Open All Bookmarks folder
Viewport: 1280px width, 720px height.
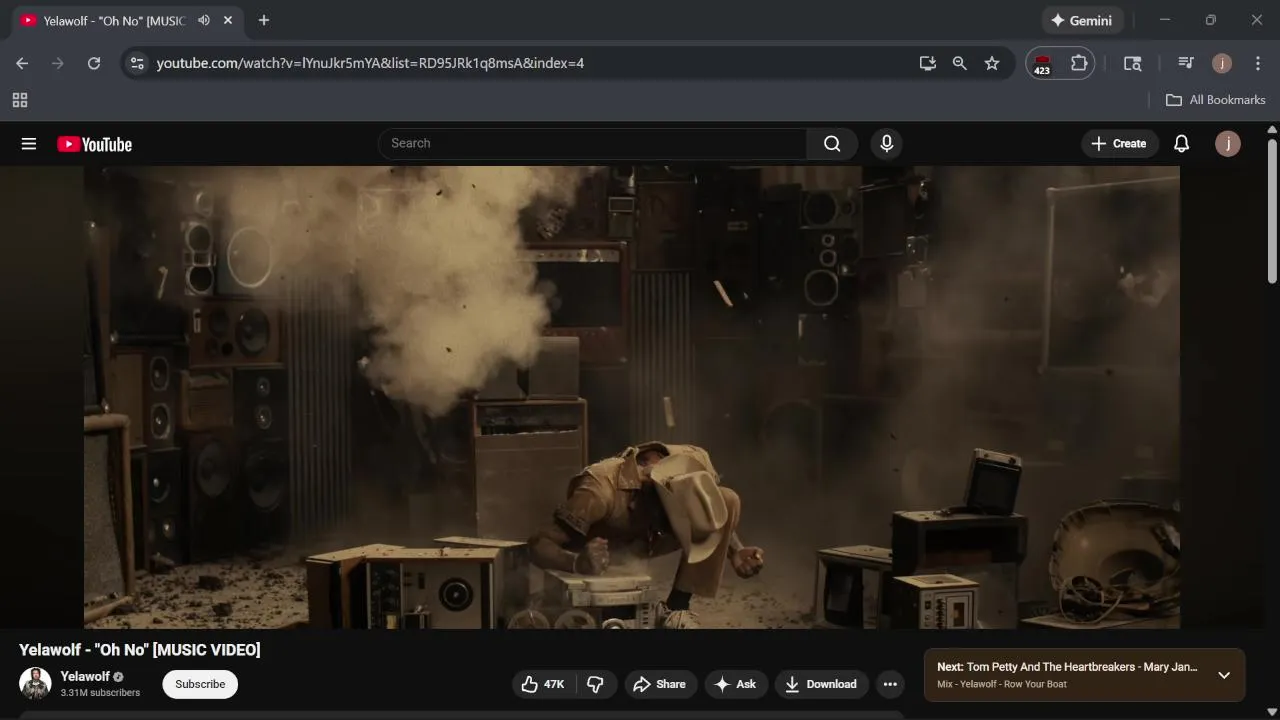(1216, 100)
